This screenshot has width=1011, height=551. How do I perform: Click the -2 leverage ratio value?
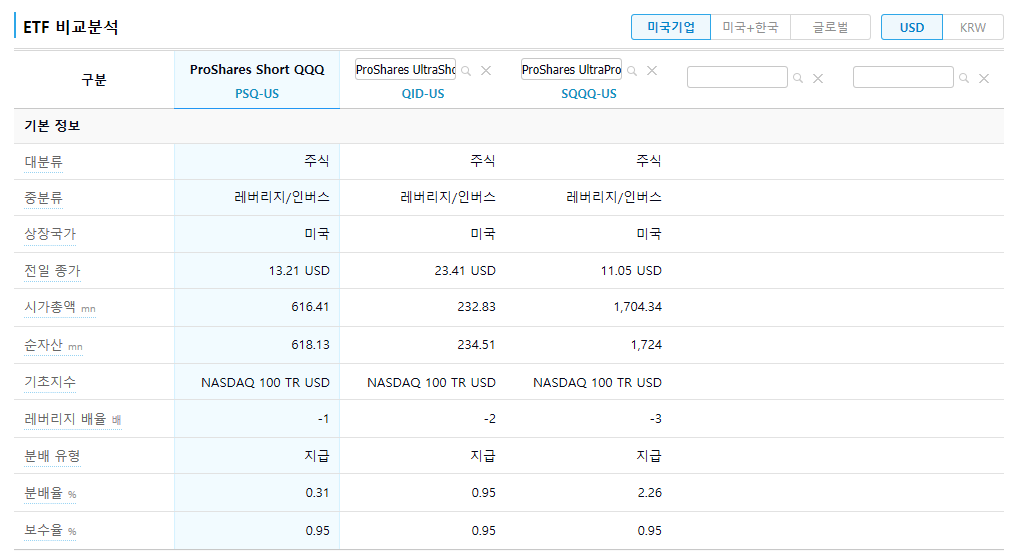[489, 419]
